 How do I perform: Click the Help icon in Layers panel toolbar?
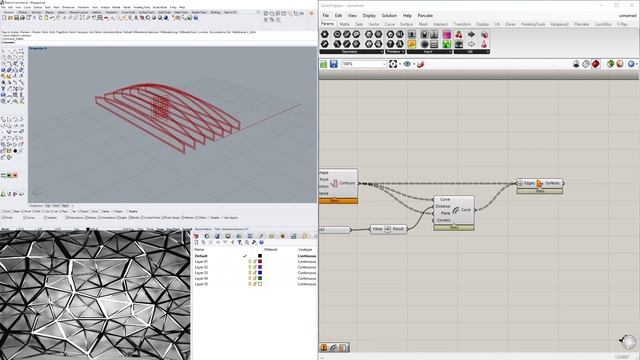tap(261, 242)
